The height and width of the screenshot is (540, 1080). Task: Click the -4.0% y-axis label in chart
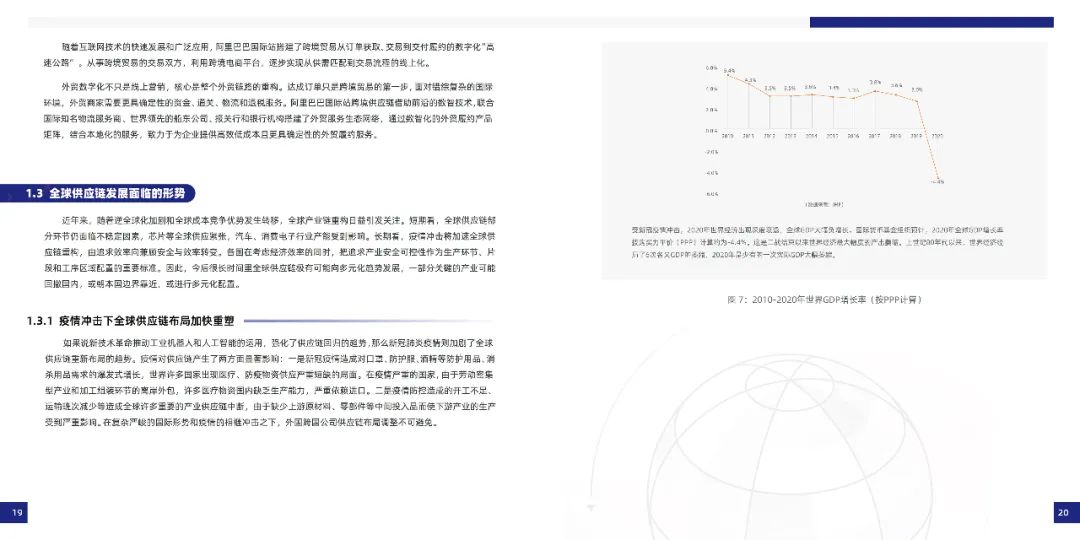click(x=711, y=173)
